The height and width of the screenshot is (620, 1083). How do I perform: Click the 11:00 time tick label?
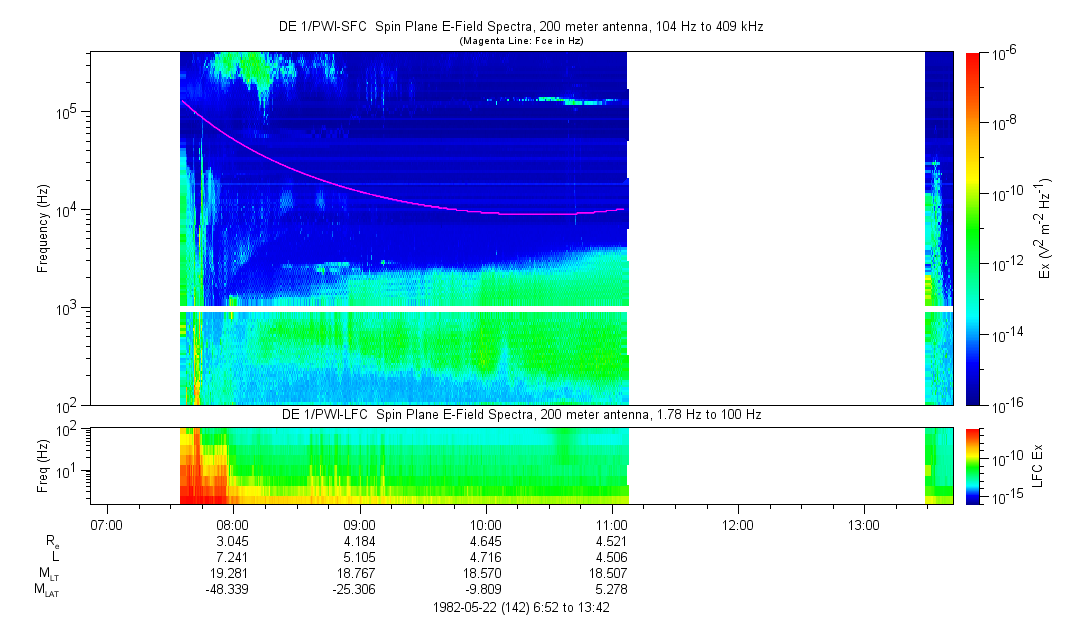[x=611, y=525]
